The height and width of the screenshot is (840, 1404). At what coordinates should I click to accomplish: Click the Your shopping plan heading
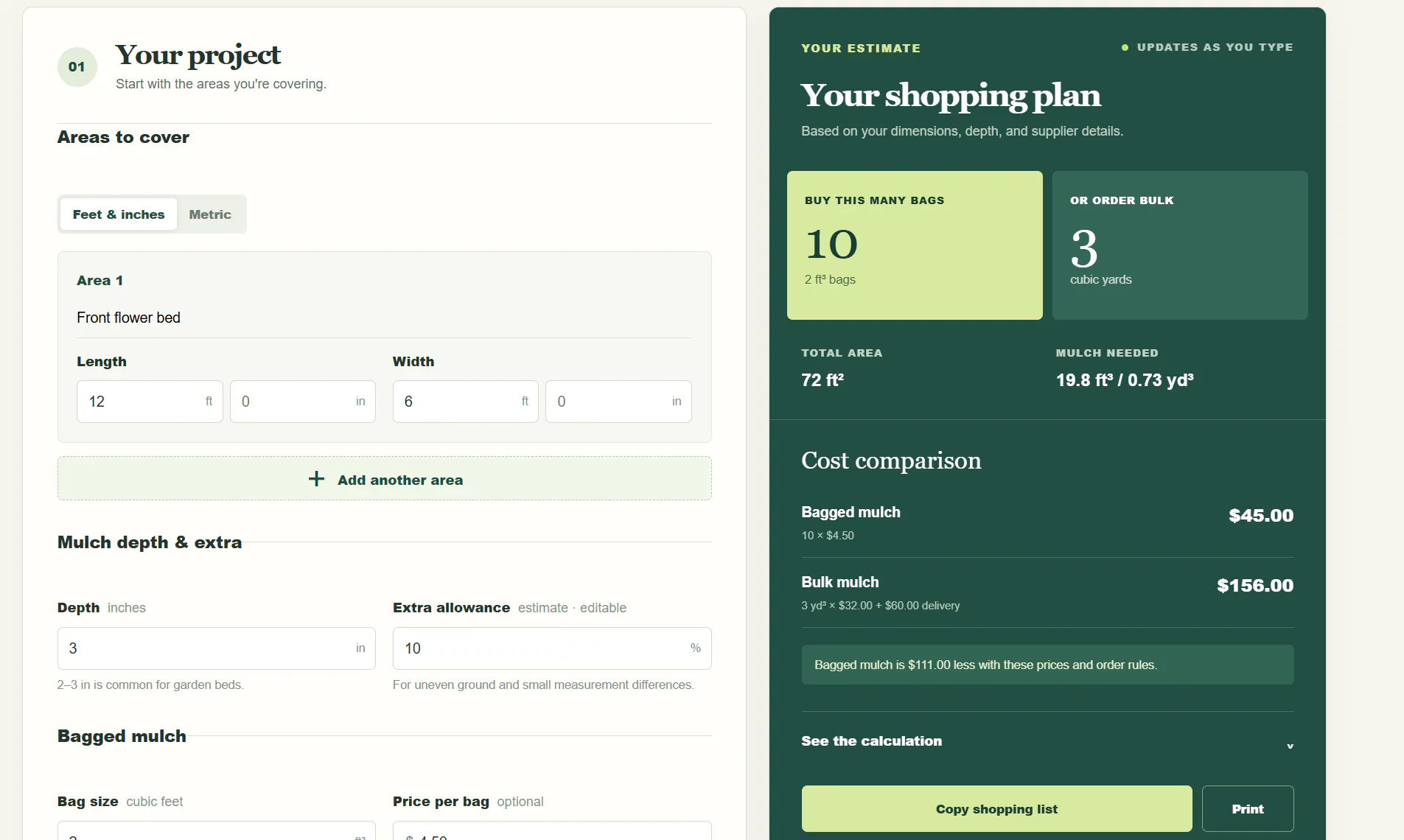[x=951, y=96]
